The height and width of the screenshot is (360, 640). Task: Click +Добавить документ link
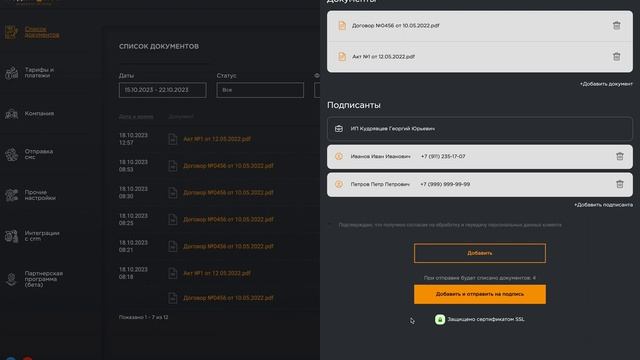pyautogui.click(x=606, y=84)
